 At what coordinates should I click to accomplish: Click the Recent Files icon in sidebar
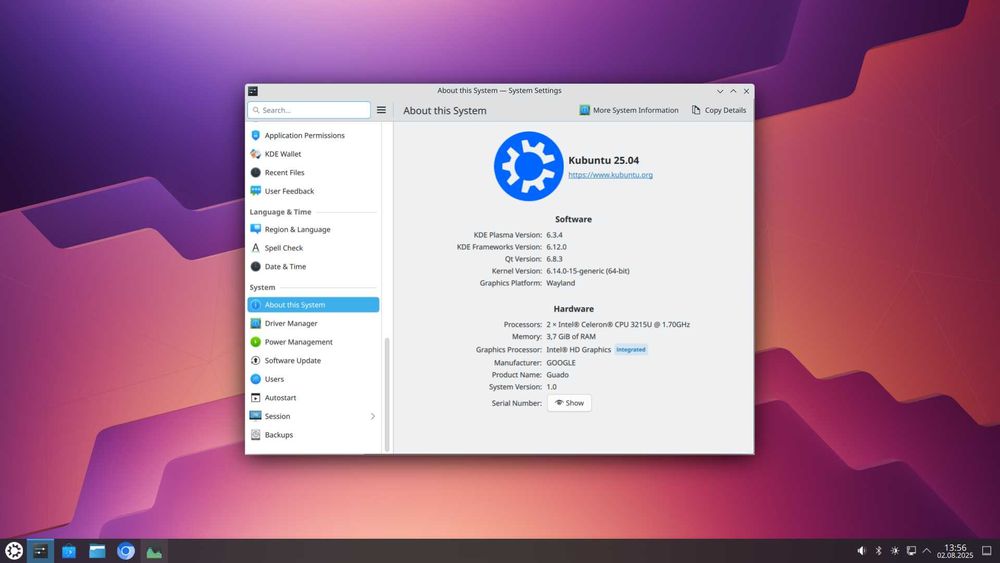(256, 172)
